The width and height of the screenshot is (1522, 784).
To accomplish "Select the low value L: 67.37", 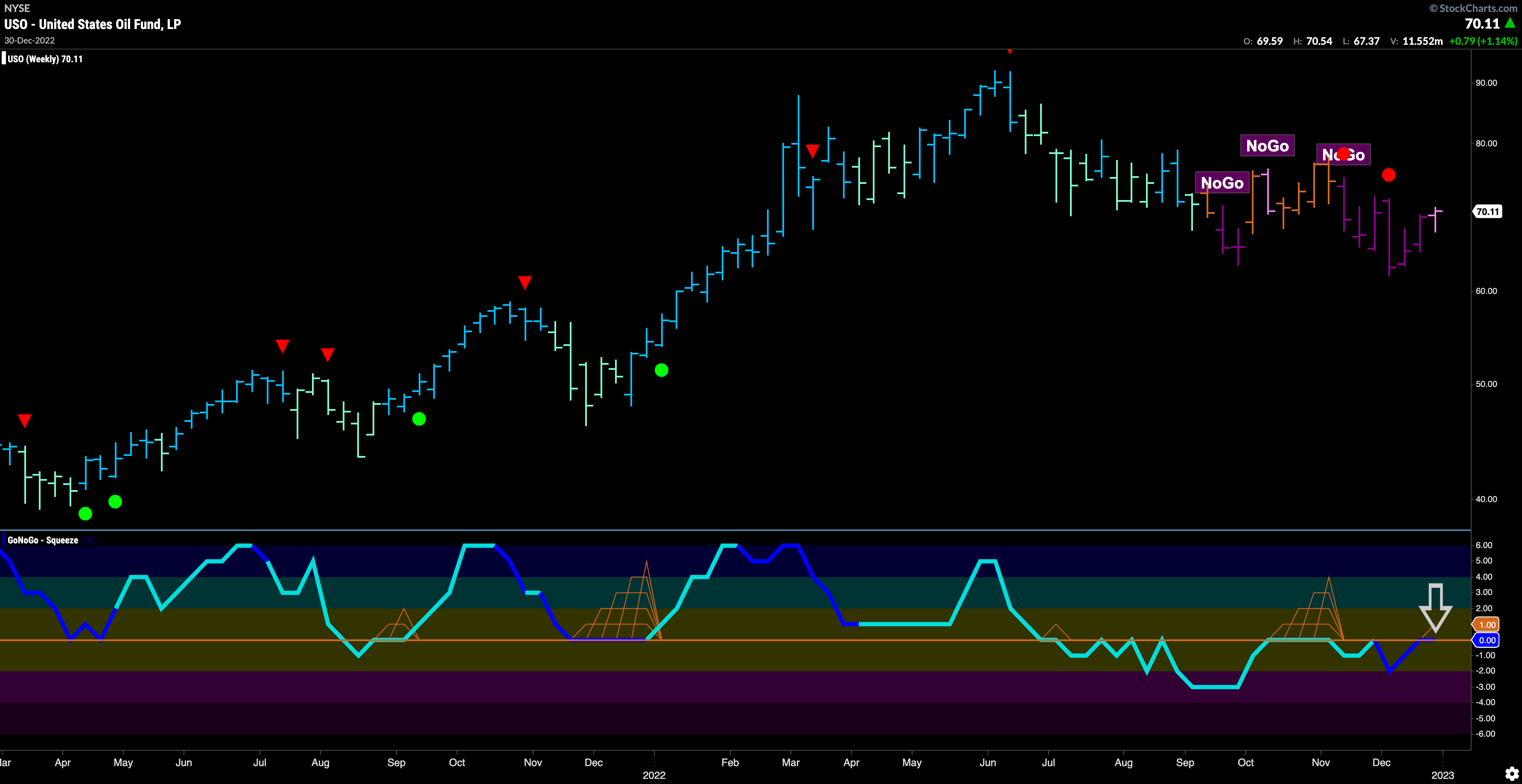I will (x=1361, y=41).
